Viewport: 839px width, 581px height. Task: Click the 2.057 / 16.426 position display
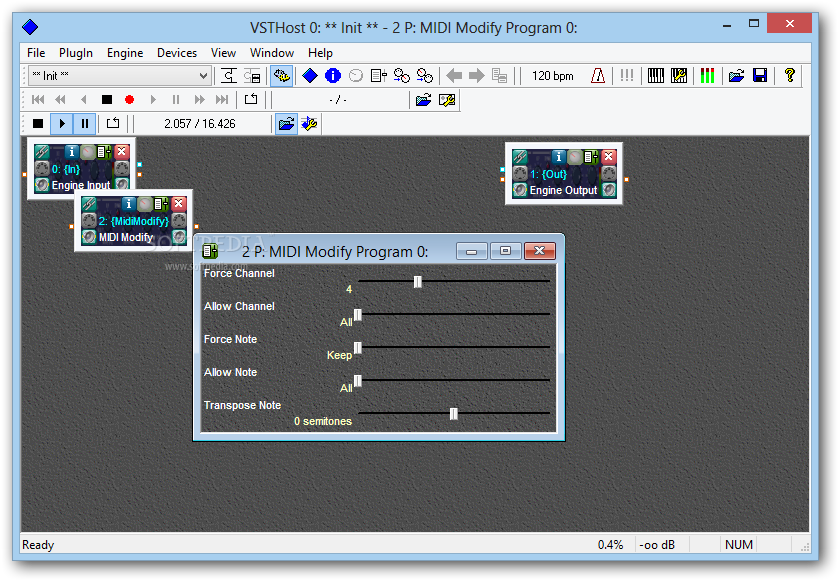coord(200,124)
